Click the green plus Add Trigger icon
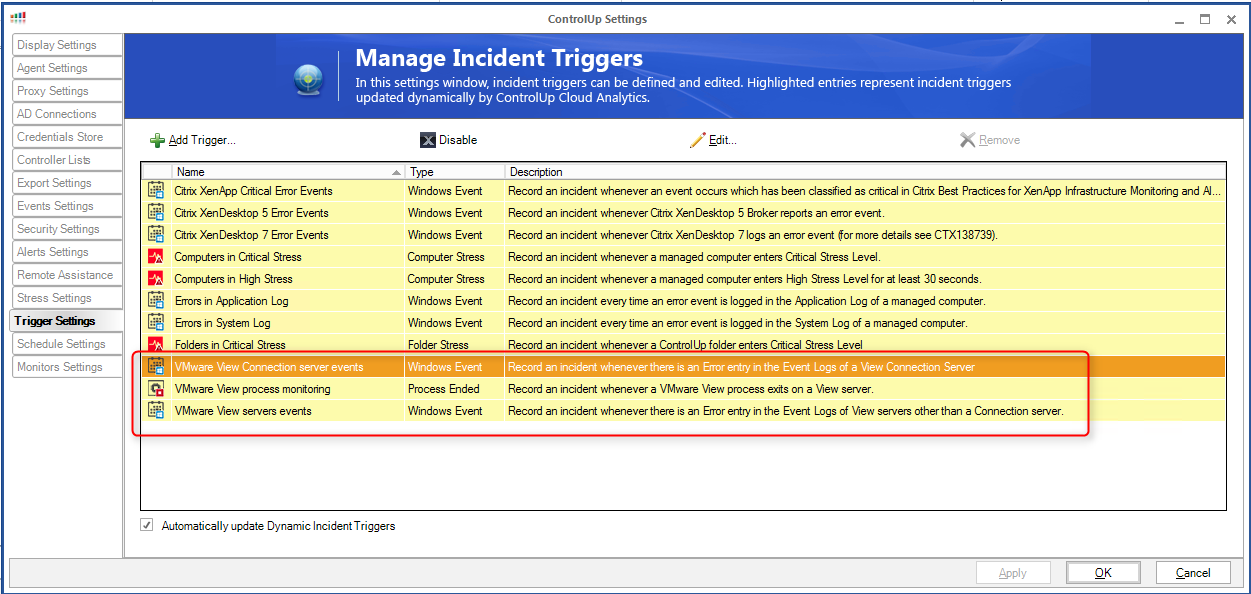This screenshot has height=594, width=1251. tap(157, 140)
